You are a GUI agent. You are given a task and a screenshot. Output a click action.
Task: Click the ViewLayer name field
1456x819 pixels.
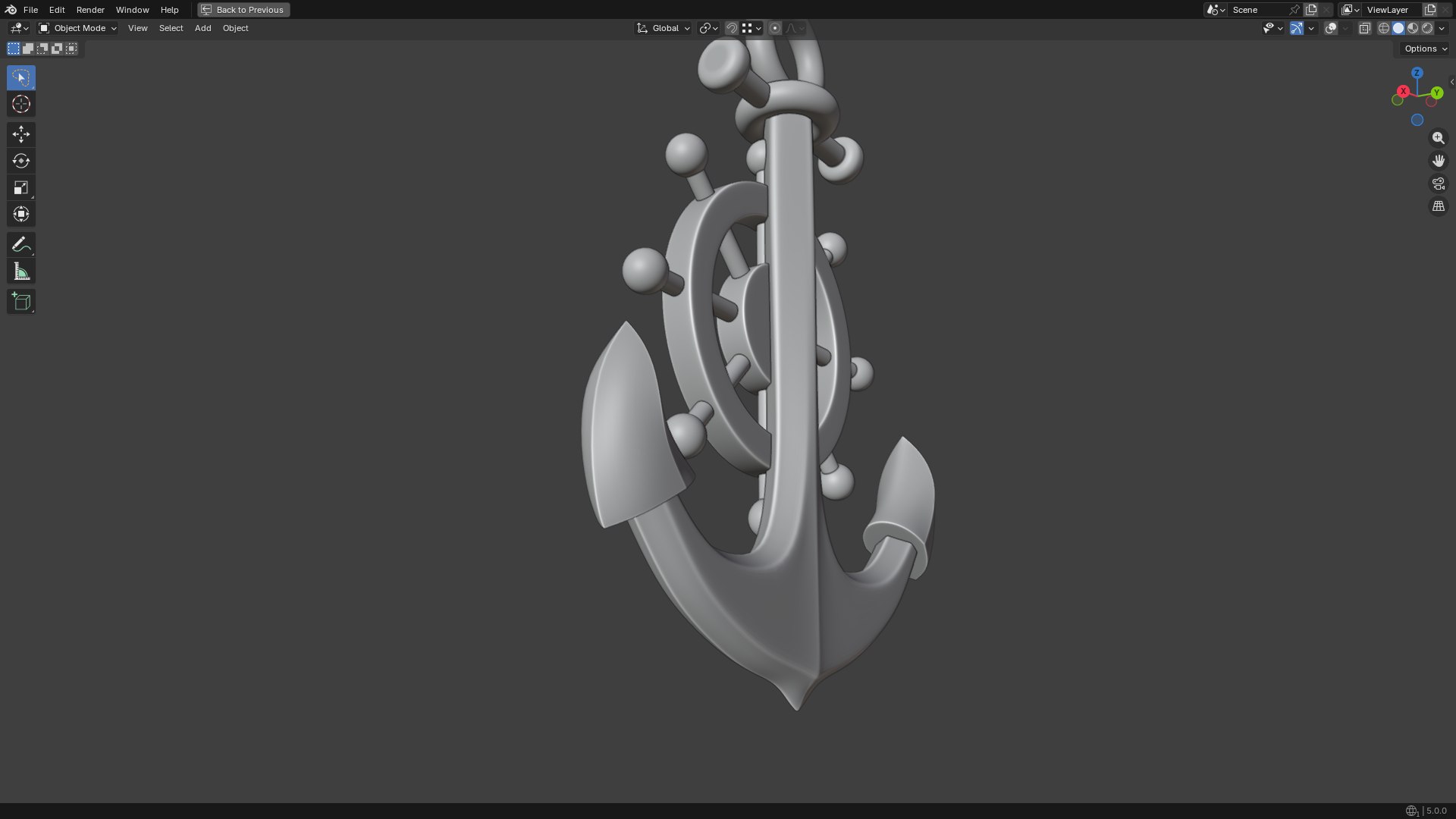pyautogui.click(x=1392, y=10)
